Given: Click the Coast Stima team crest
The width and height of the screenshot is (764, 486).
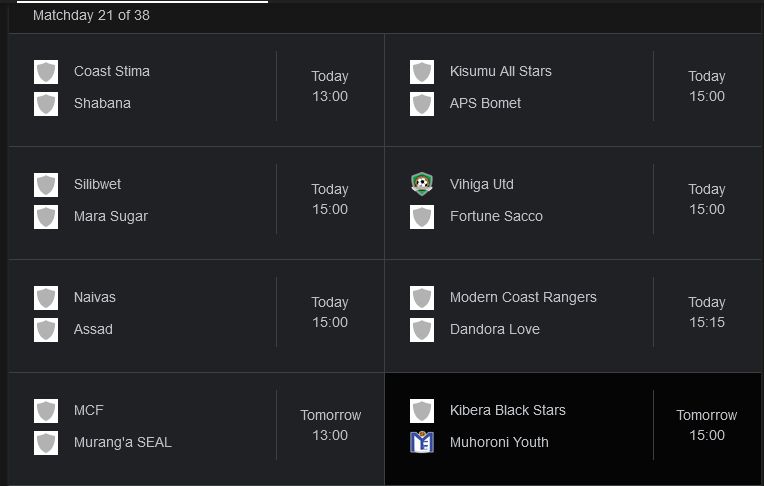Looking at the screenshot, I should (x=46, y=72).
